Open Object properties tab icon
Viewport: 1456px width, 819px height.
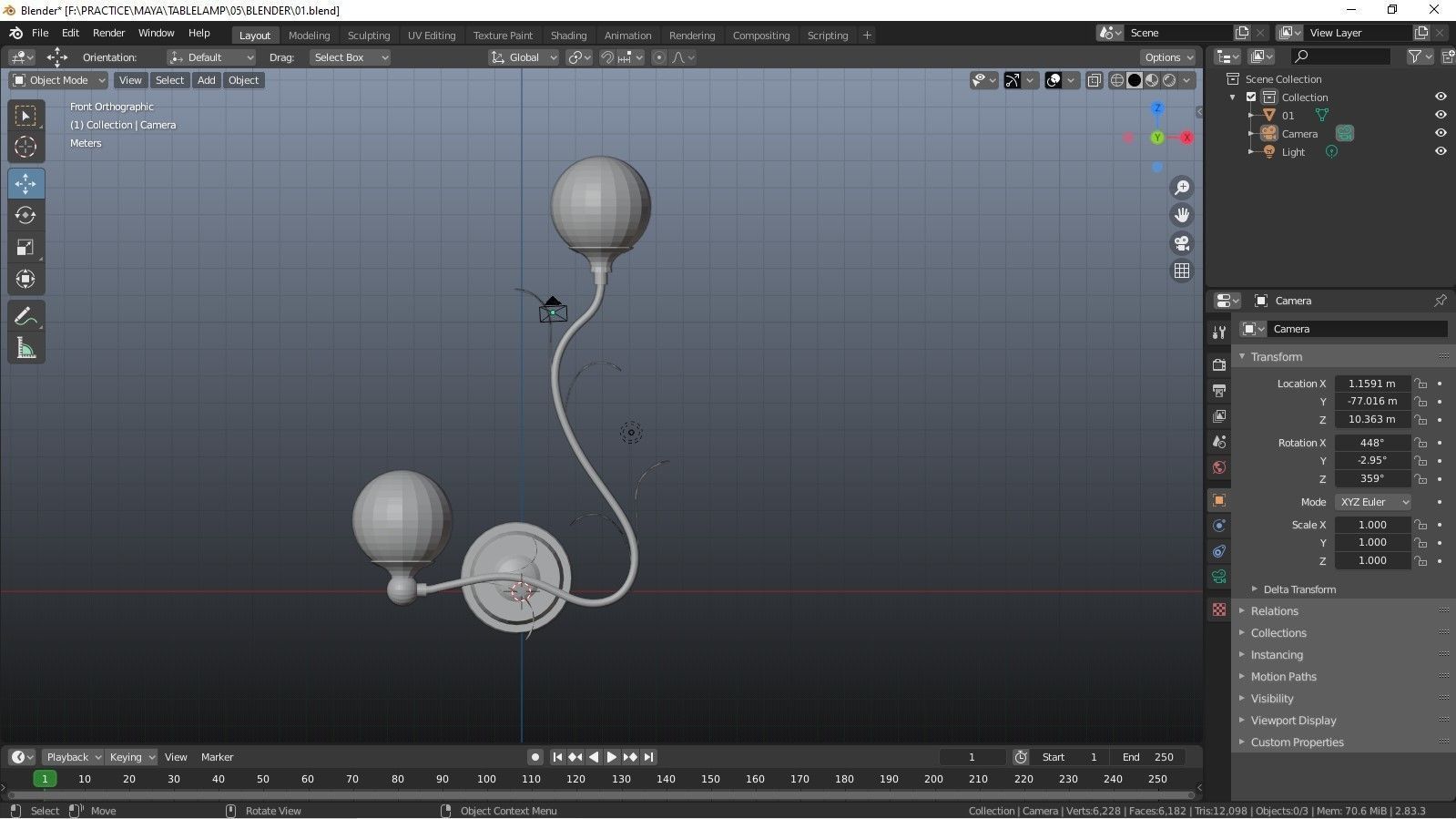pyautogui.click(x=1219, y=500)
